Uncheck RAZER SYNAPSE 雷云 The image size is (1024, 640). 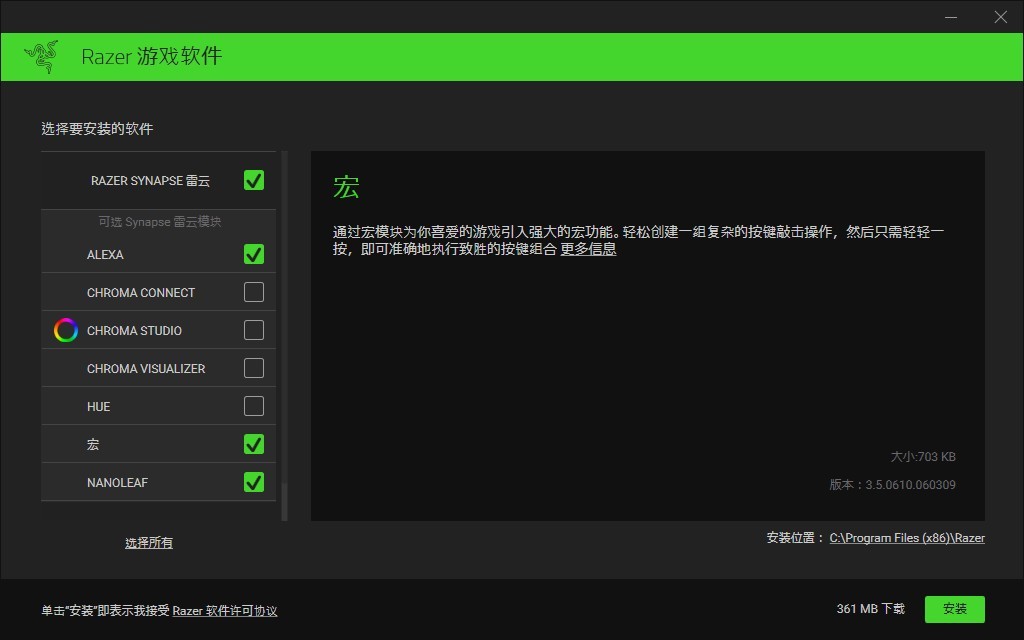click(x=254, y=180)
